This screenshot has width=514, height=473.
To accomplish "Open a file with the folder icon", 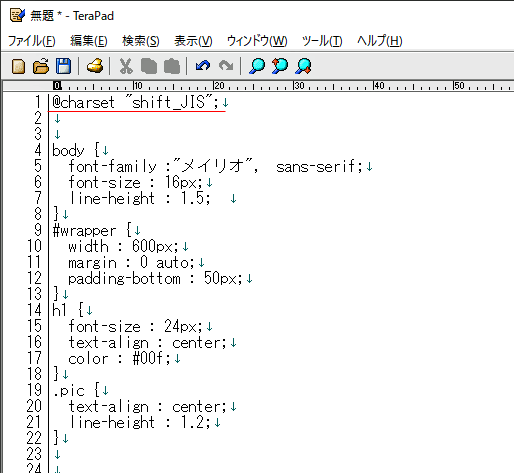I will (x=41, y=66).
